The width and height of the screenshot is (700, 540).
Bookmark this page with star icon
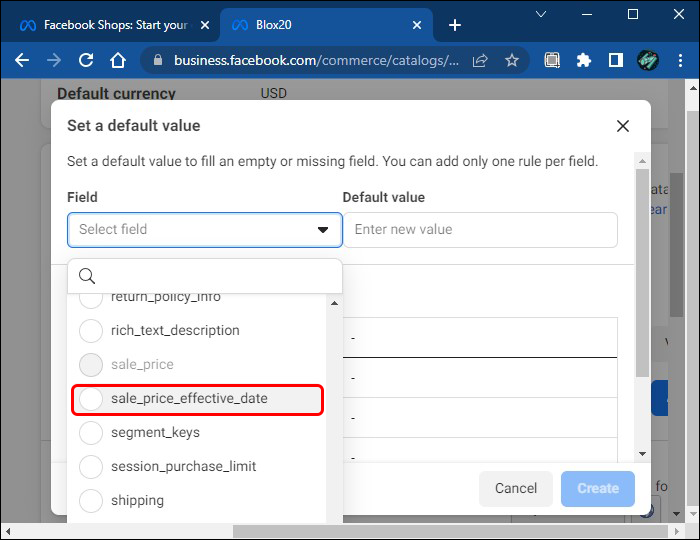(x=512, y=60)
